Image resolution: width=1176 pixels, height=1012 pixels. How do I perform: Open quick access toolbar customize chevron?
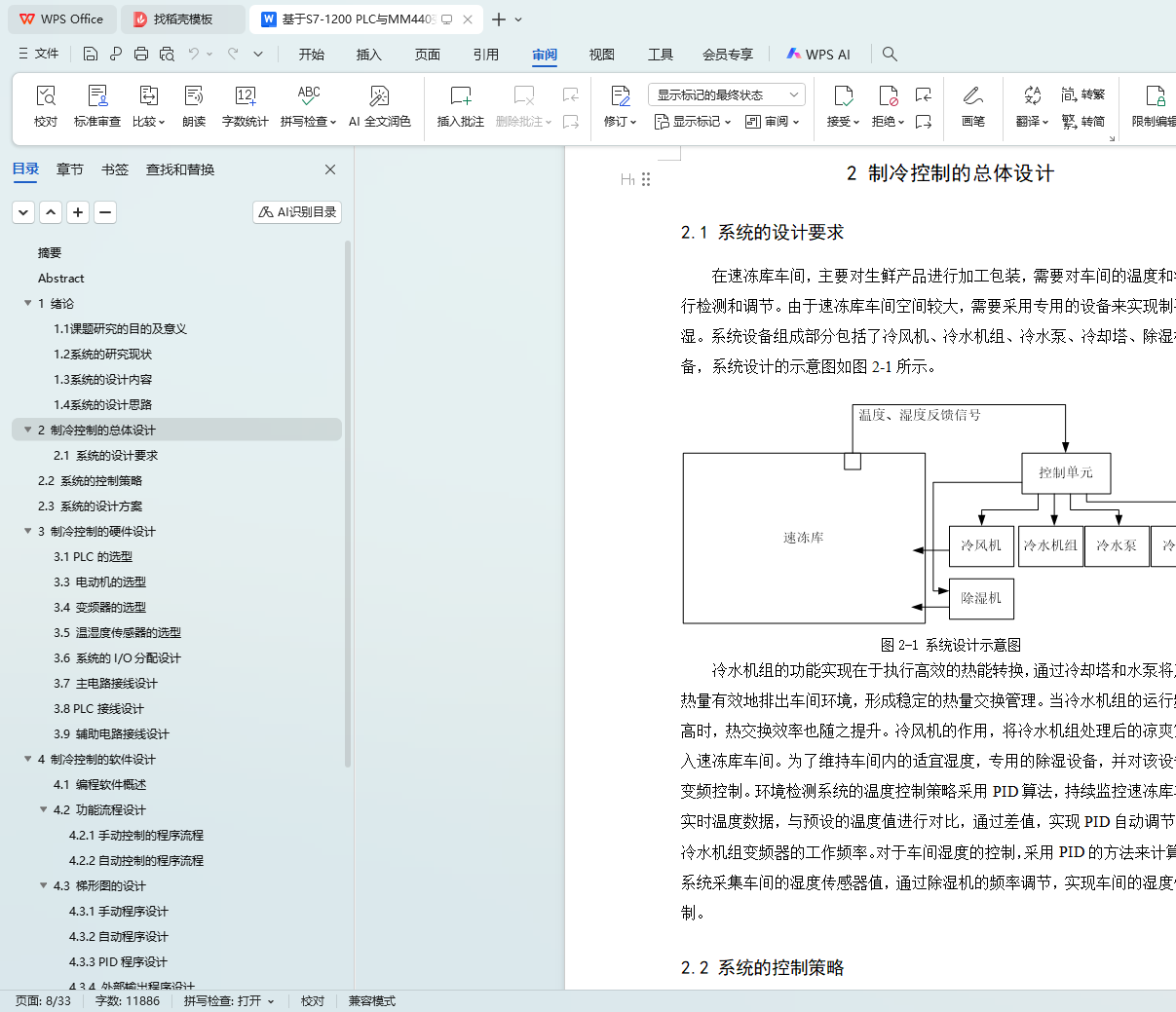(x=258, y=54)
